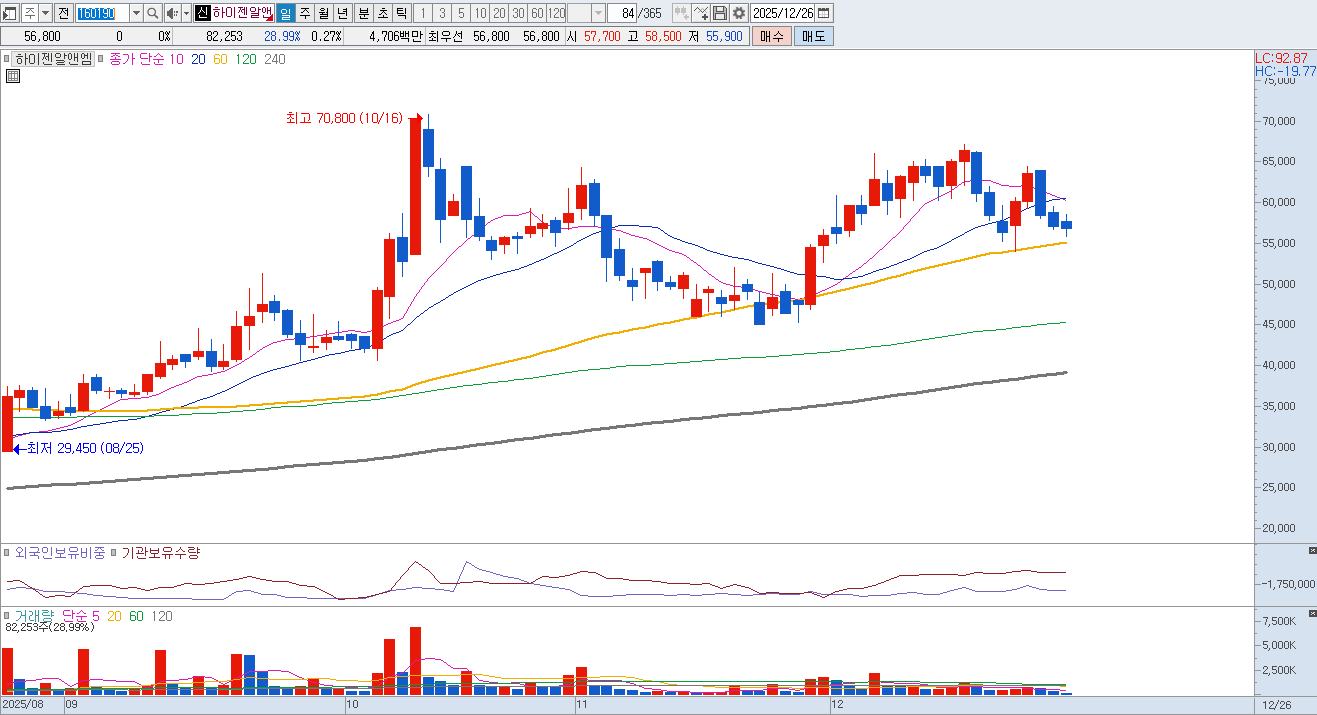Open the calendar date picker icon
The height and width of the screenshot is (715, 1317).
(823, 13)
